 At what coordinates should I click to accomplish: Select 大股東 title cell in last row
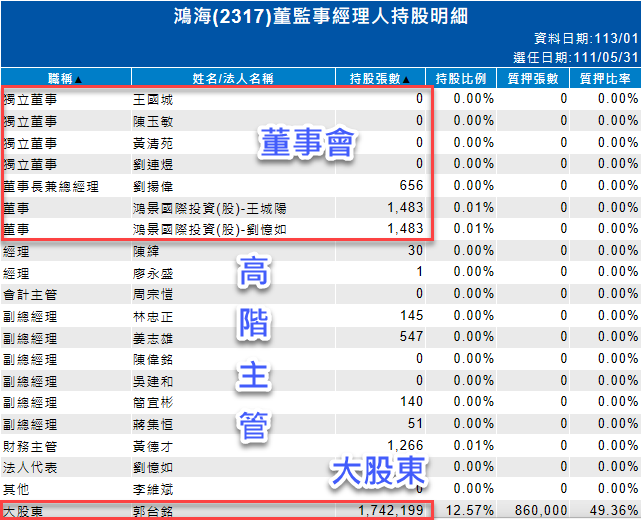[23, 511]
